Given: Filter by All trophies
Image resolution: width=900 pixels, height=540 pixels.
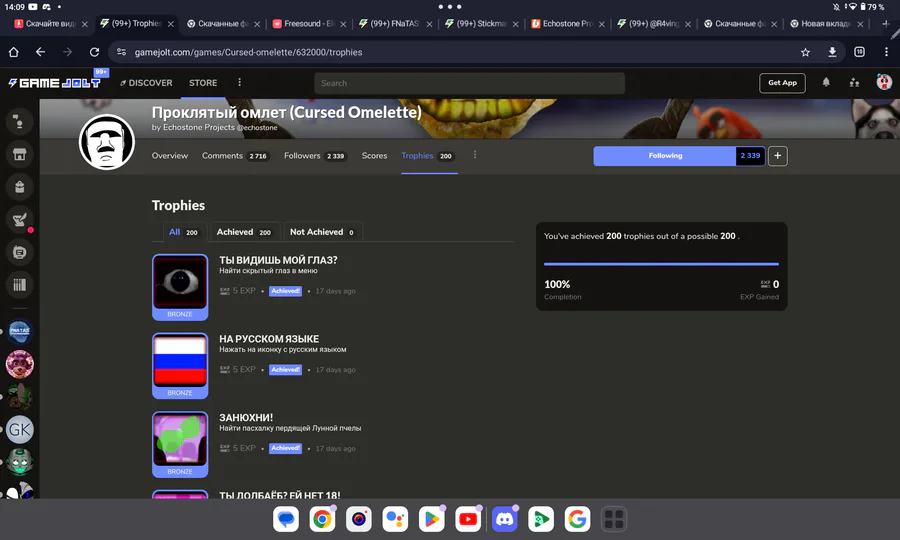Looking at the screenshot, I should coord(183,232).
